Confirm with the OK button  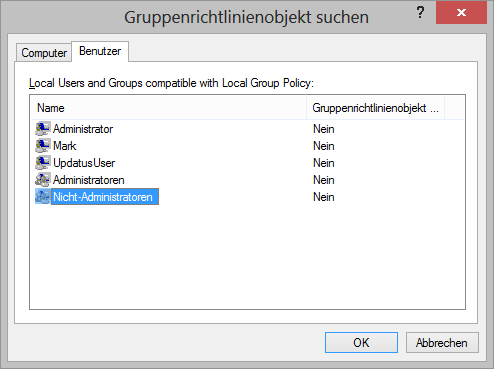(x=361, y=342)
